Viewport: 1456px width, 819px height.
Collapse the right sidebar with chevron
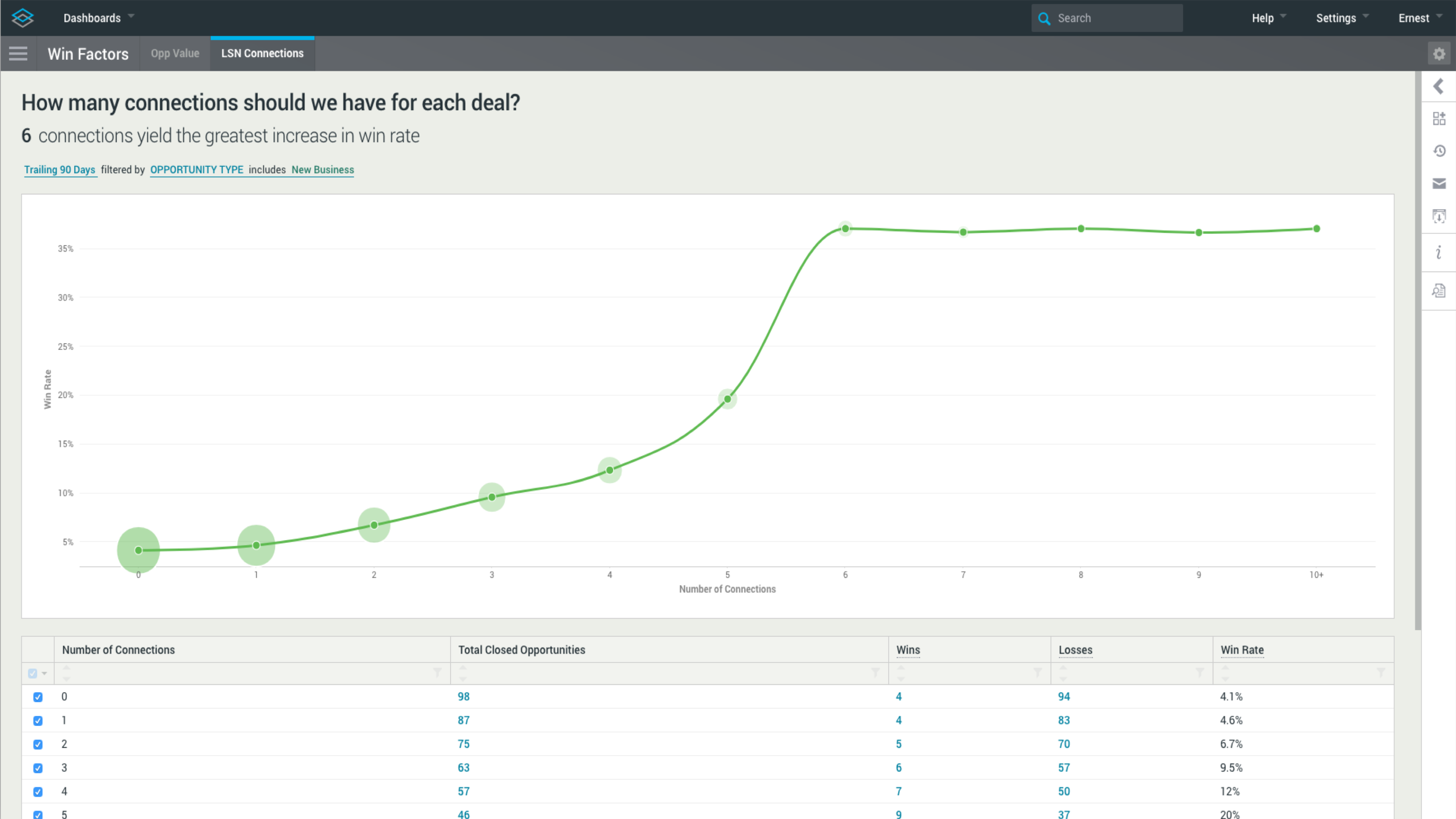pyautogui.click(x=1439, y=87)
